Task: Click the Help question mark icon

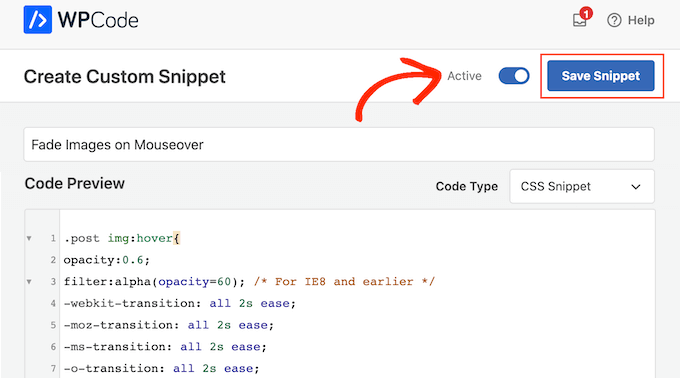Action: pos(614,20)
